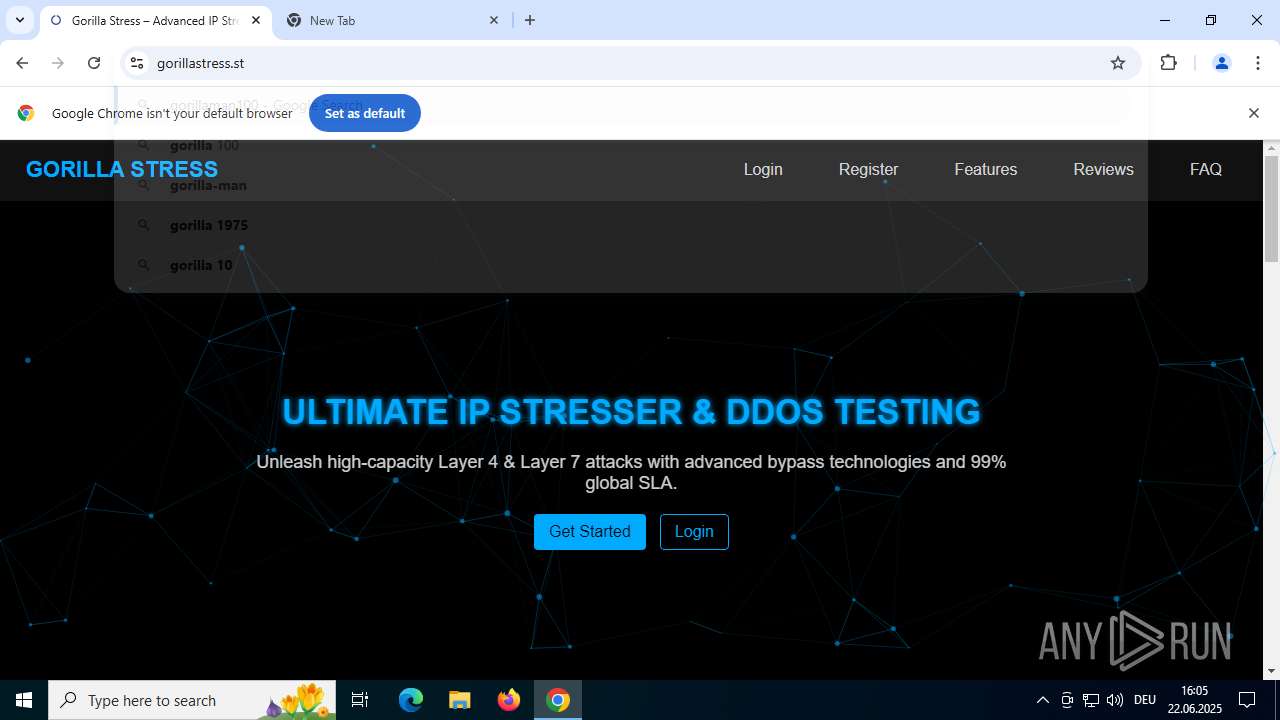Screen dimensions: 1280x720
Task: Open the notification center icon
Action: point(1247,700)
